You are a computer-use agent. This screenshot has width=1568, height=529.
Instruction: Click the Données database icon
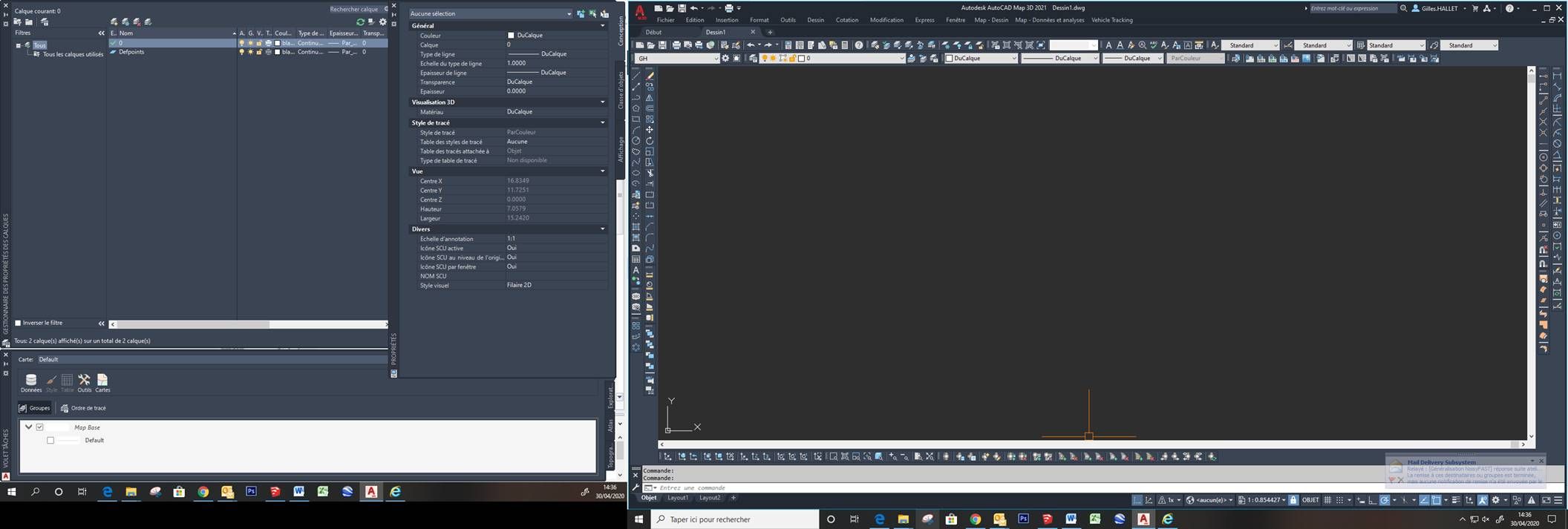pyautogui.click(x=30, y=381)
